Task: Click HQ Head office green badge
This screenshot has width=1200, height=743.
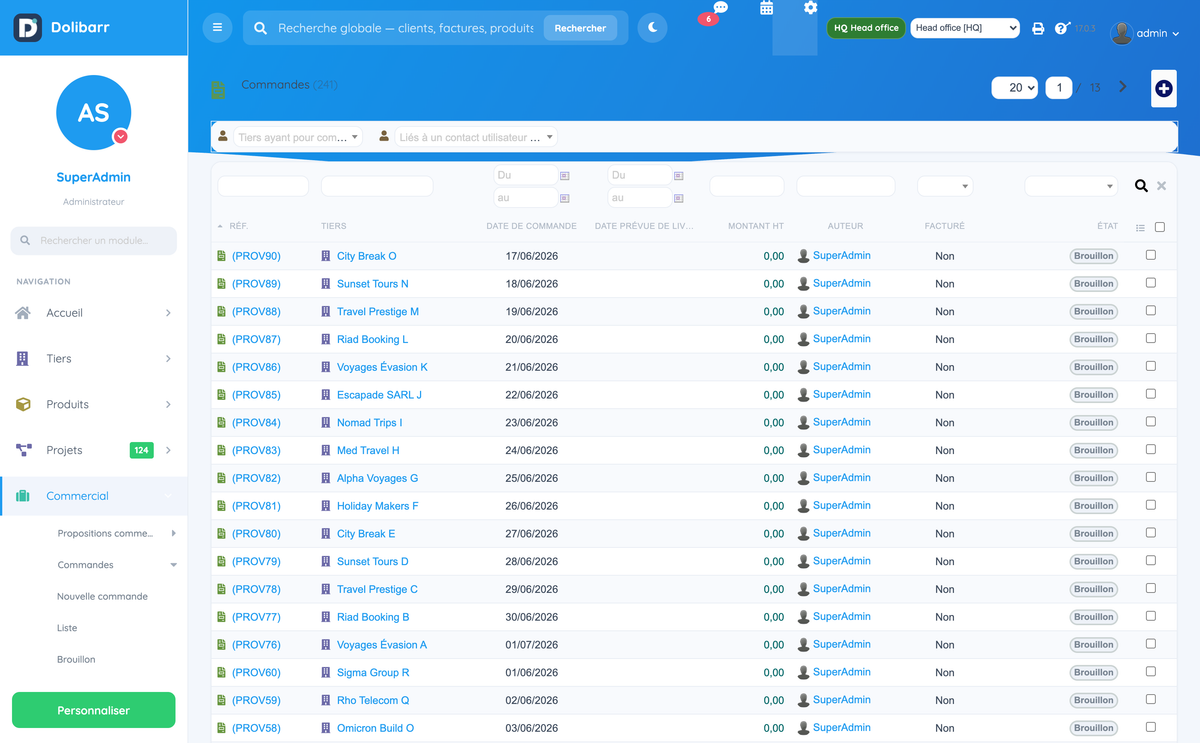Action: point(866,28)
